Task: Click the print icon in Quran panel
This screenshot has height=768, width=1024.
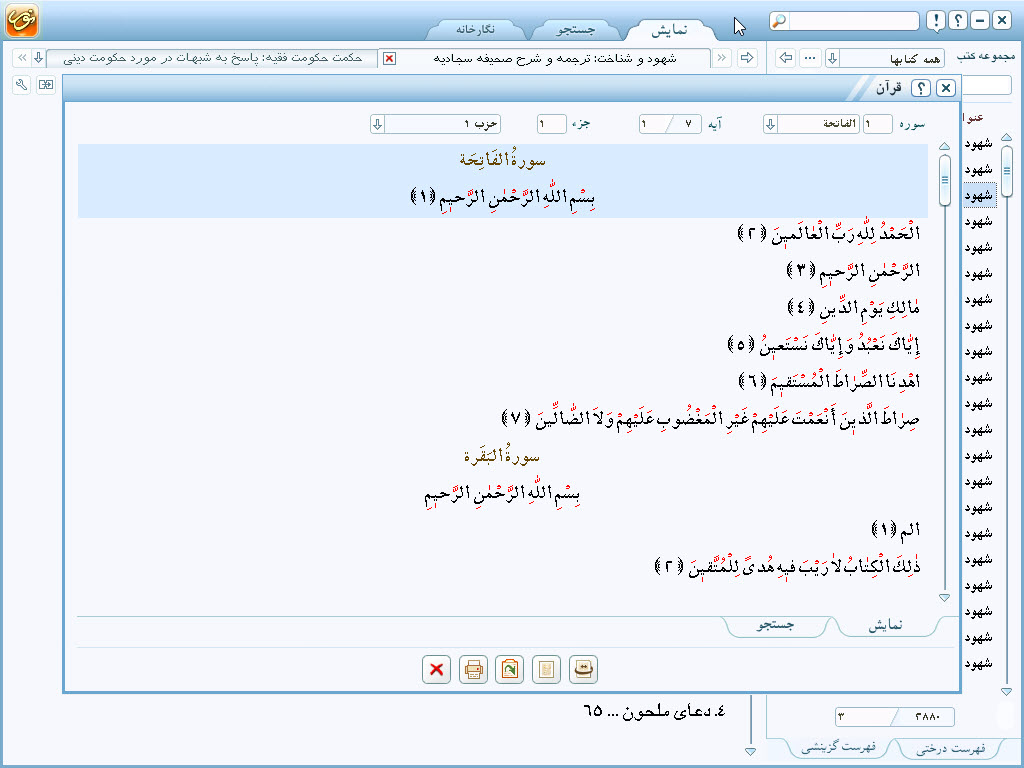Action: tap(474, 670)
